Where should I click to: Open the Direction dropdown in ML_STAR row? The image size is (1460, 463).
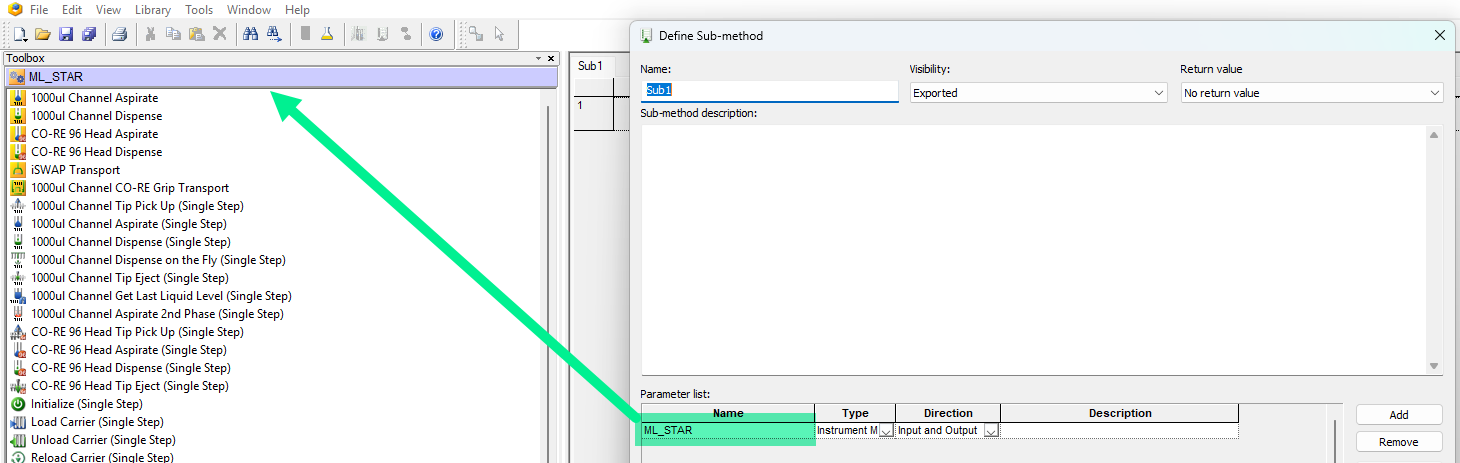991,431
